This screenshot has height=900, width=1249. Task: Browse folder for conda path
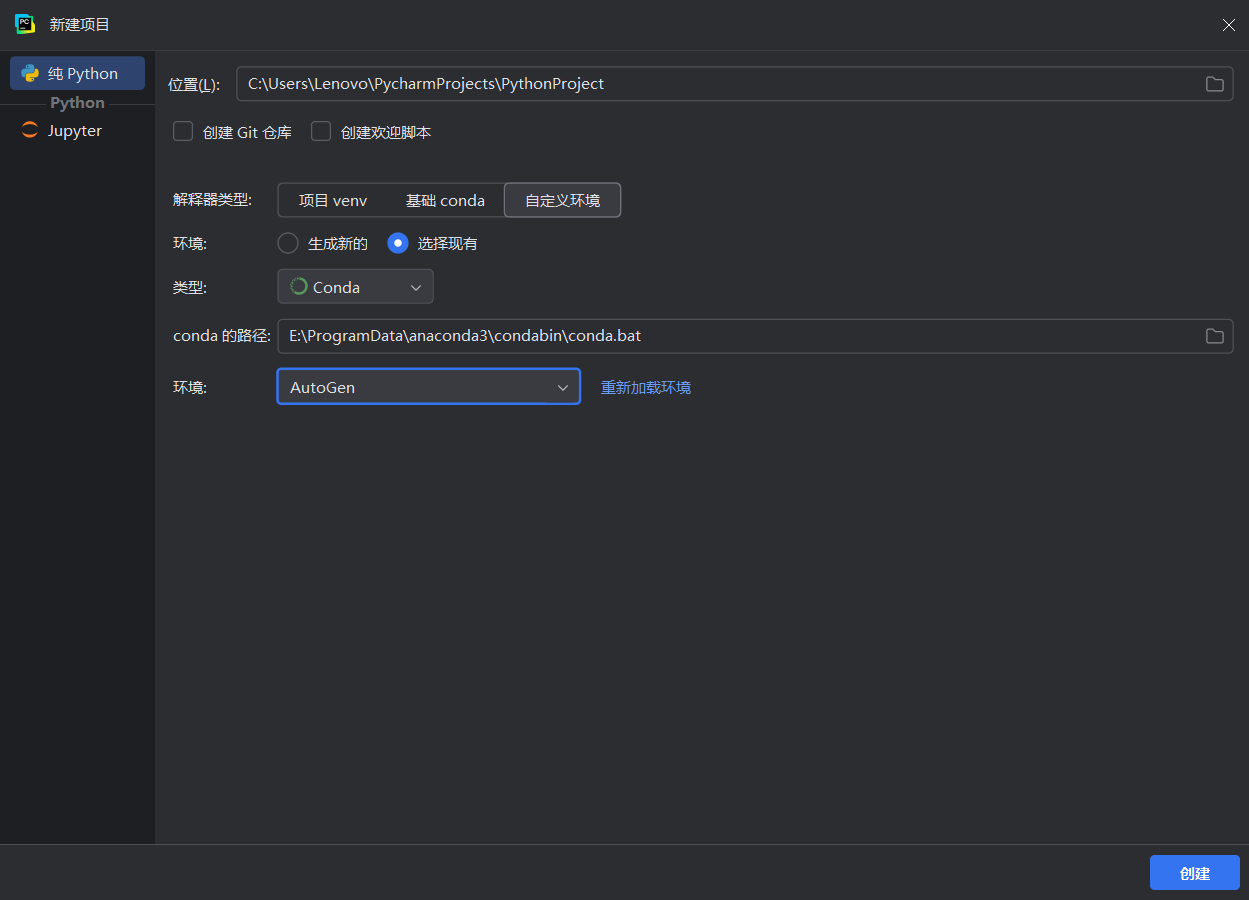coord(1214,336)
